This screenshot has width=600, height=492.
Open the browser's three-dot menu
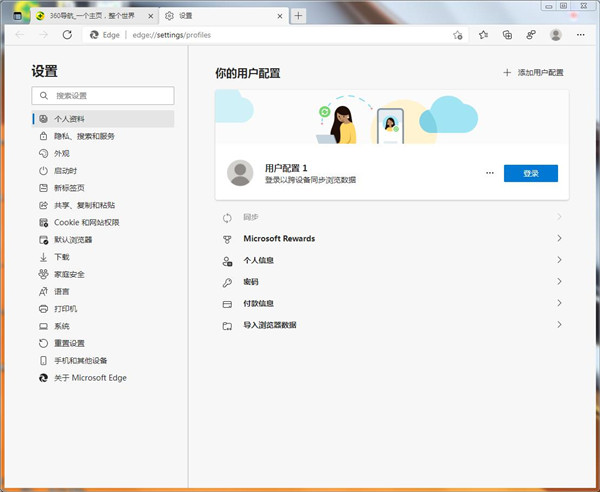[582, 34]
